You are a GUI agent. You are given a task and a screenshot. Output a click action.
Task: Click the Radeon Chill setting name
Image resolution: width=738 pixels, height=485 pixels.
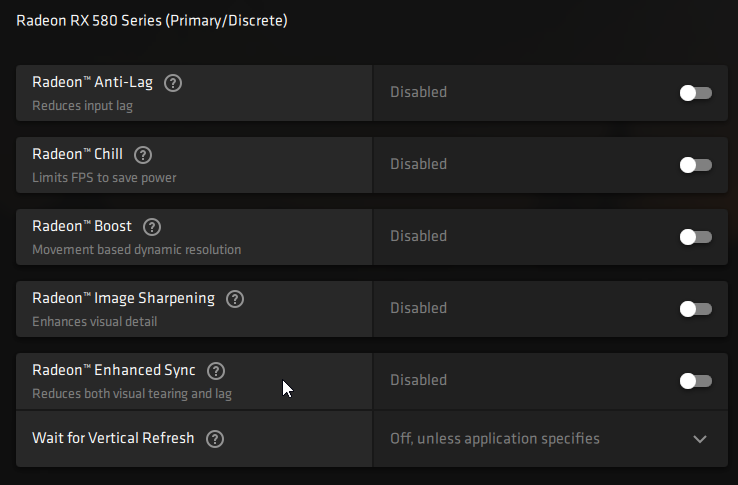click(77, 155)
